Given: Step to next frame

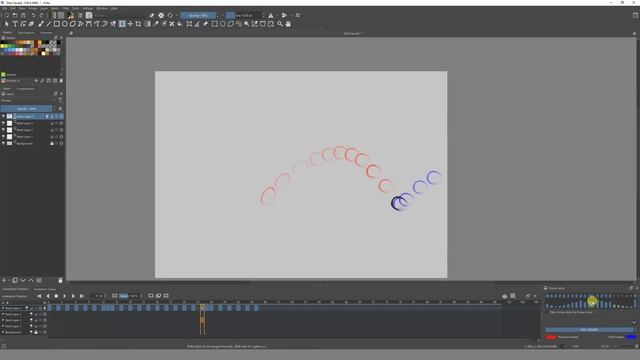Looking at the screenshot, I should (73, 296).
